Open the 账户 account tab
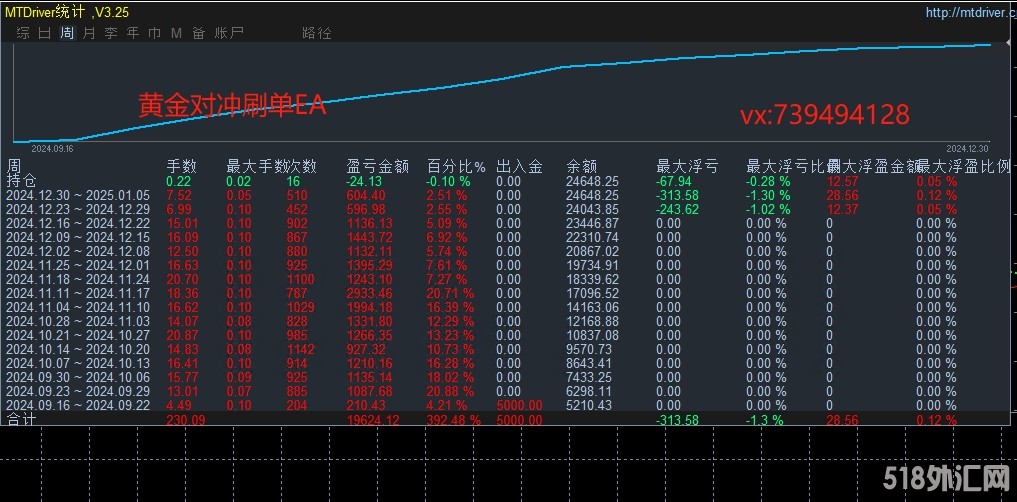This screenshot has height=502, width=1017. [x=229, y=33]
